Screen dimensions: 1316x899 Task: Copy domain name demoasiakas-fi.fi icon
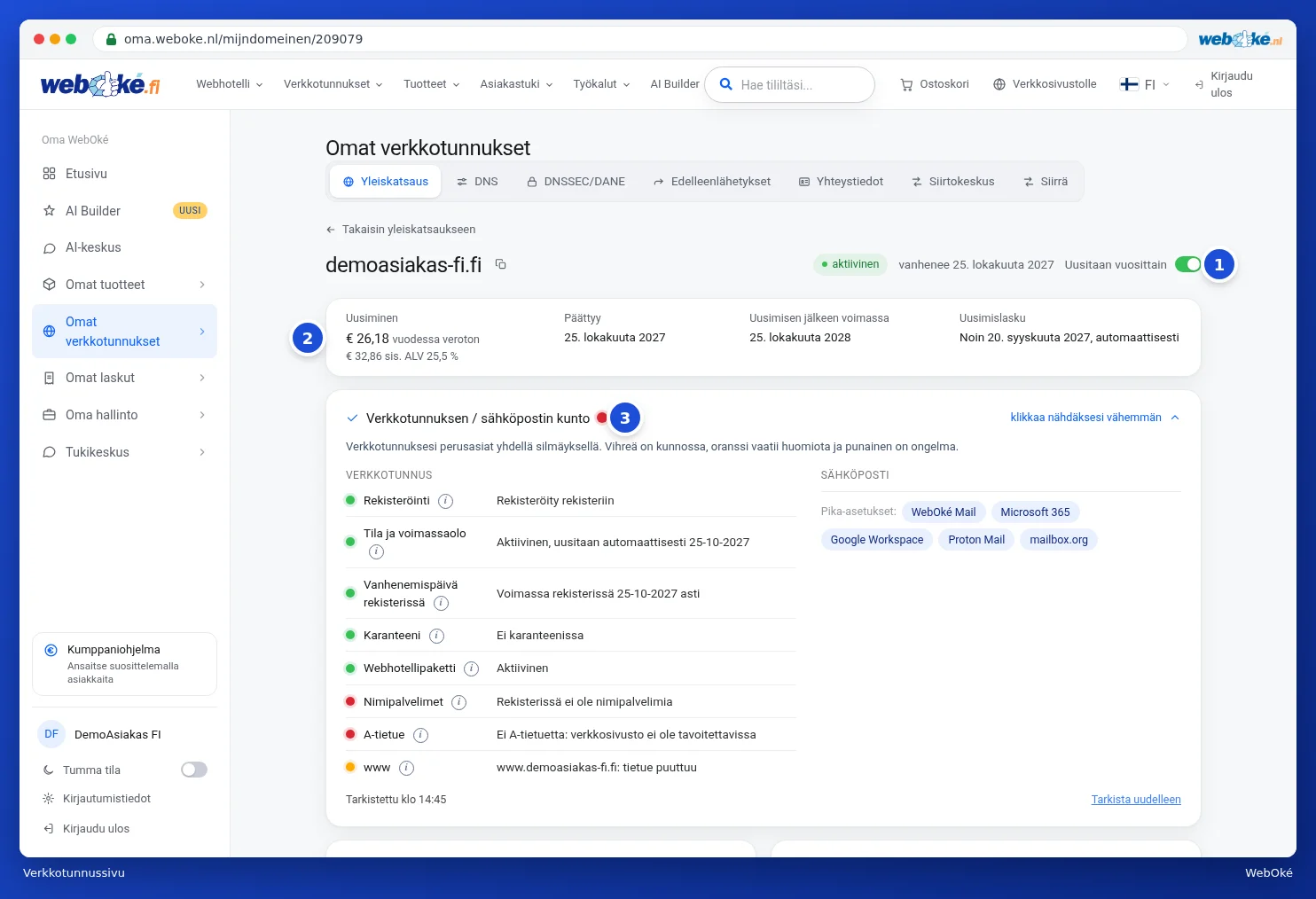point(501,264)
